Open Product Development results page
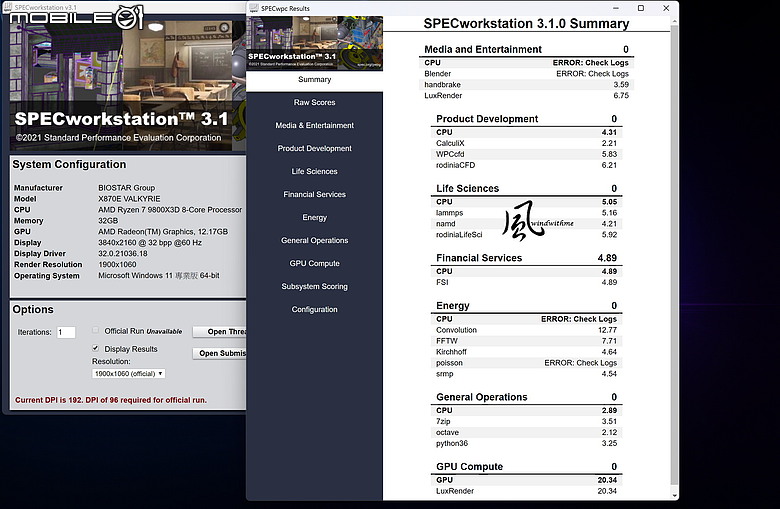 point(314,148)
